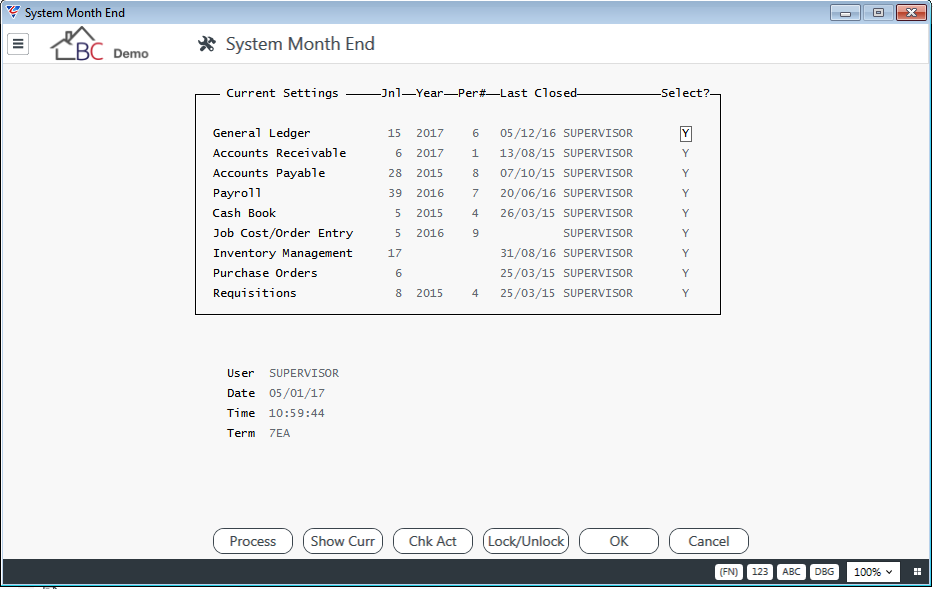This screenshot has height=589, width=933.
Task: Minimize the System Month End window
Action: pos(845,12)
